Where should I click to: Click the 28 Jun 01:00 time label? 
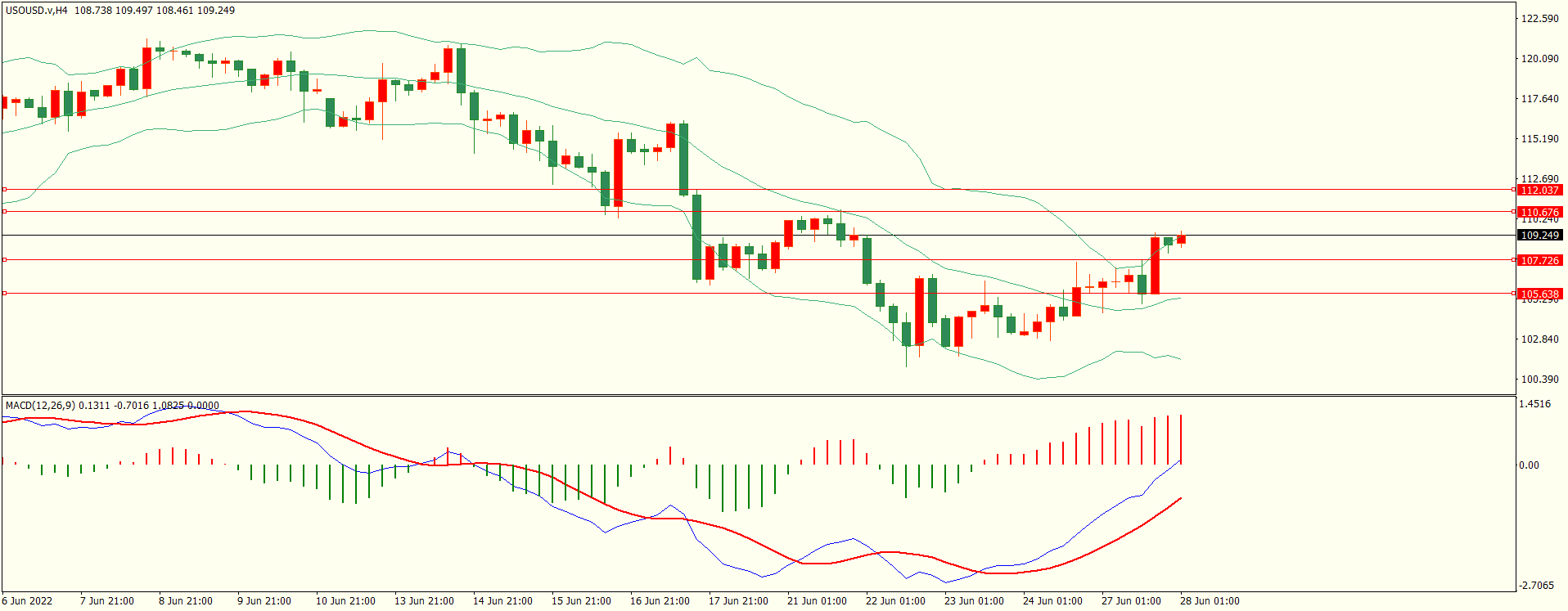pyautogui.click(x=1209, y=601)
